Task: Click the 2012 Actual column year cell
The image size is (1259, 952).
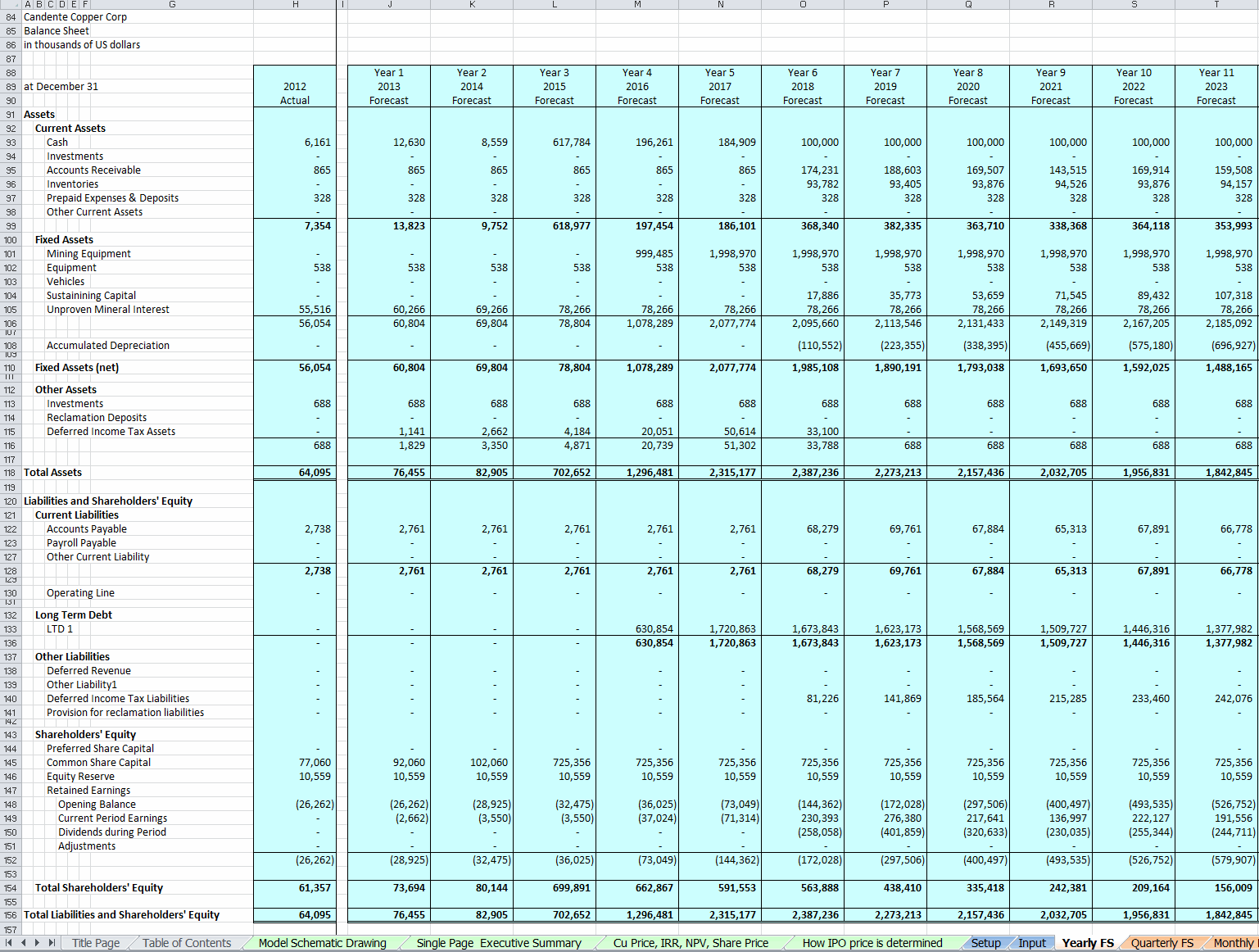Action: tap(295, 87)
